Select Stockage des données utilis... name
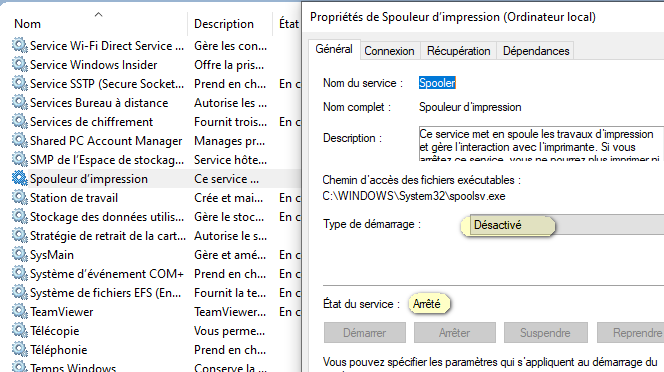 (x=107, y=217)
